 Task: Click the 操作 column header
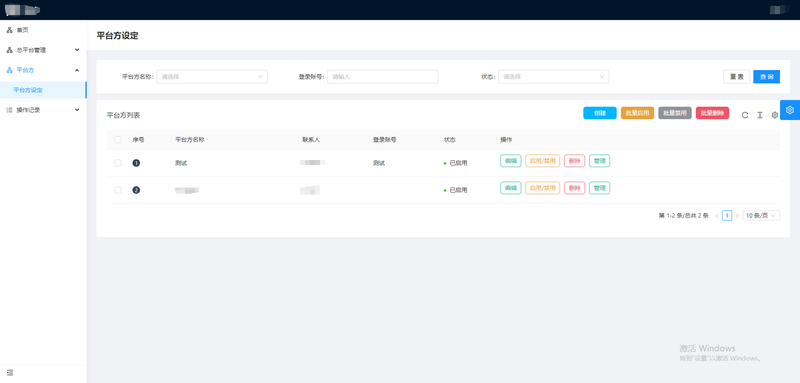click(x=506, y=139)
